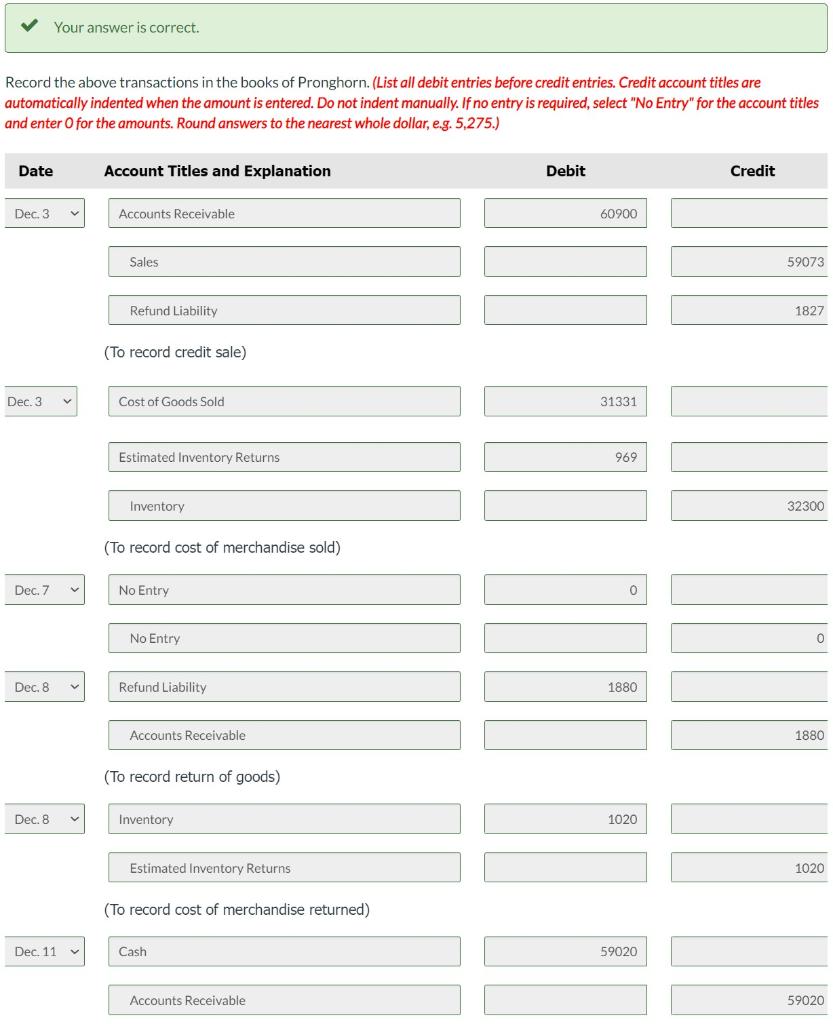Click the Cash account title field
Screen dimensions: 833x1024
pos(283,951)
